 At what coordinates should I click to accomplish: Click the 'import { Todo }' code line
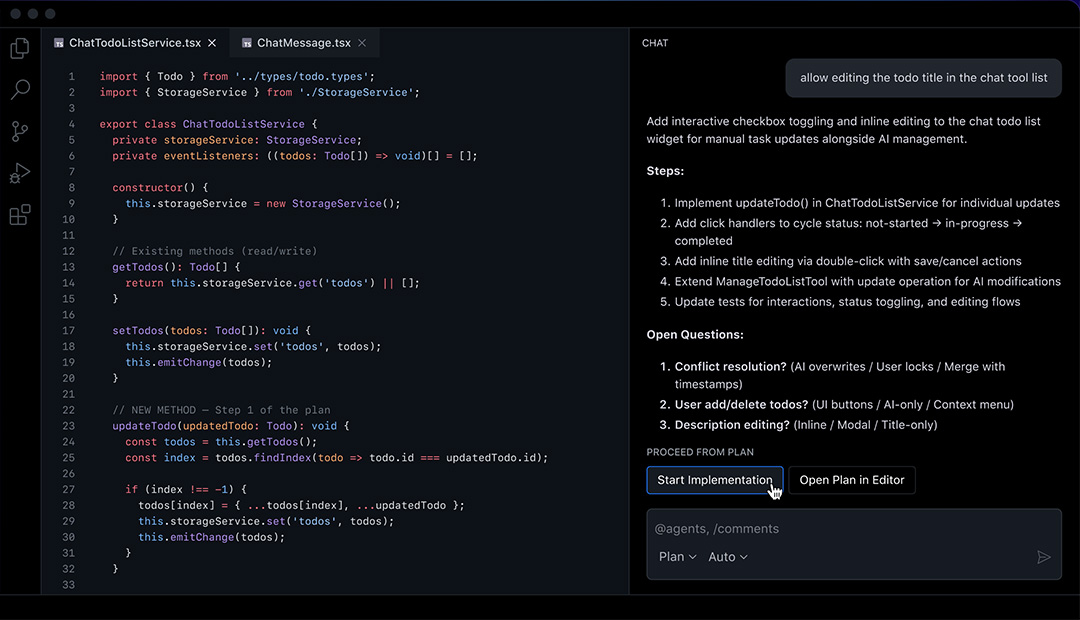237,76
